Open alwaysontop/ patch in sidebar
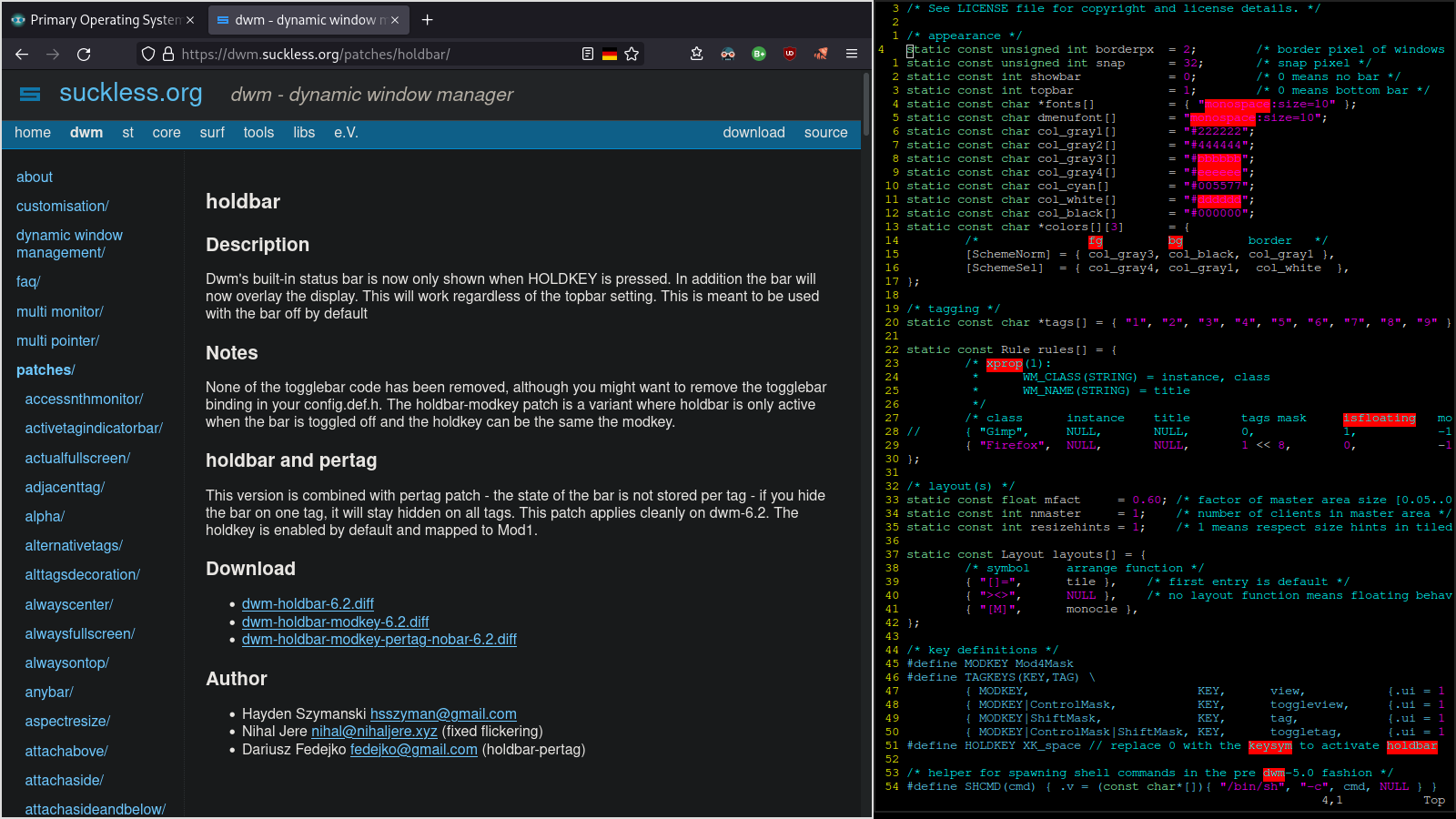This screenshot has width=1456, height=819. click(x=66, y=663)
